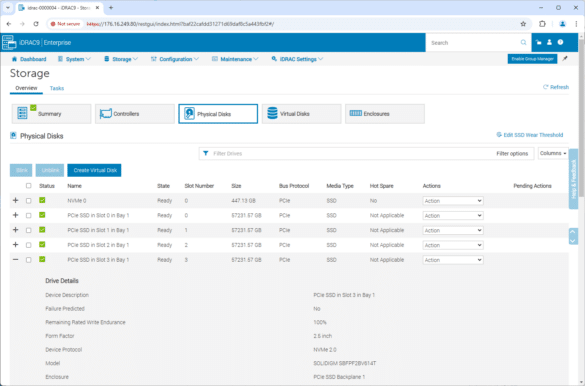
Task: Click the iDRAC9 server logo icon
Action: (x=9, y=43)
